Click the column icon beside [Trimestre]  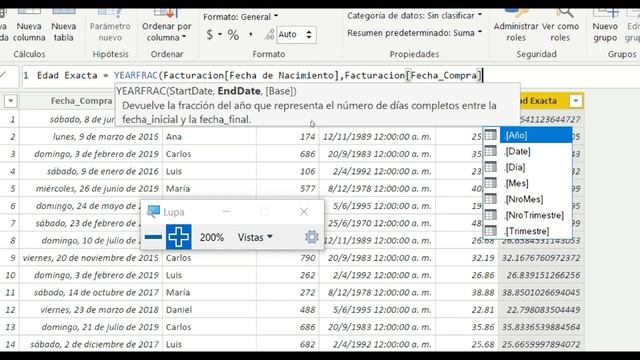click(491, 231)
